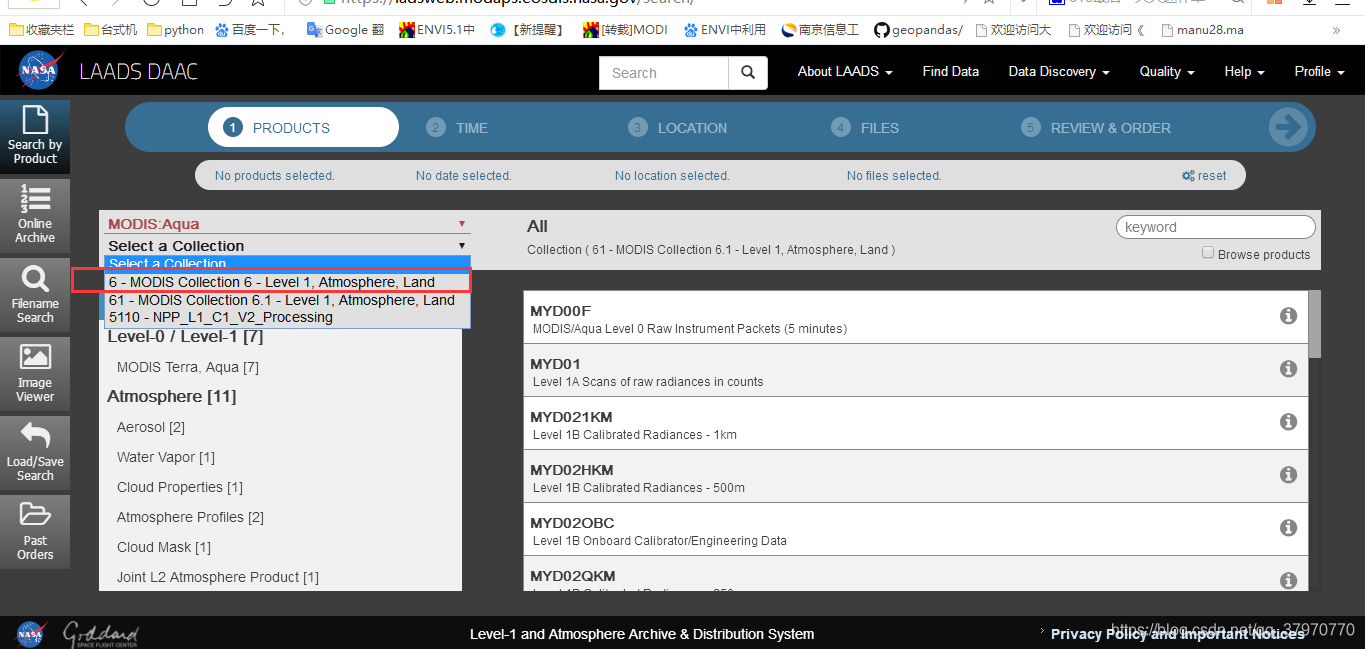Select the MYD02HKM product row
Image resolution: width=1365 pixels, height=649 pixels.
(916, 476)
